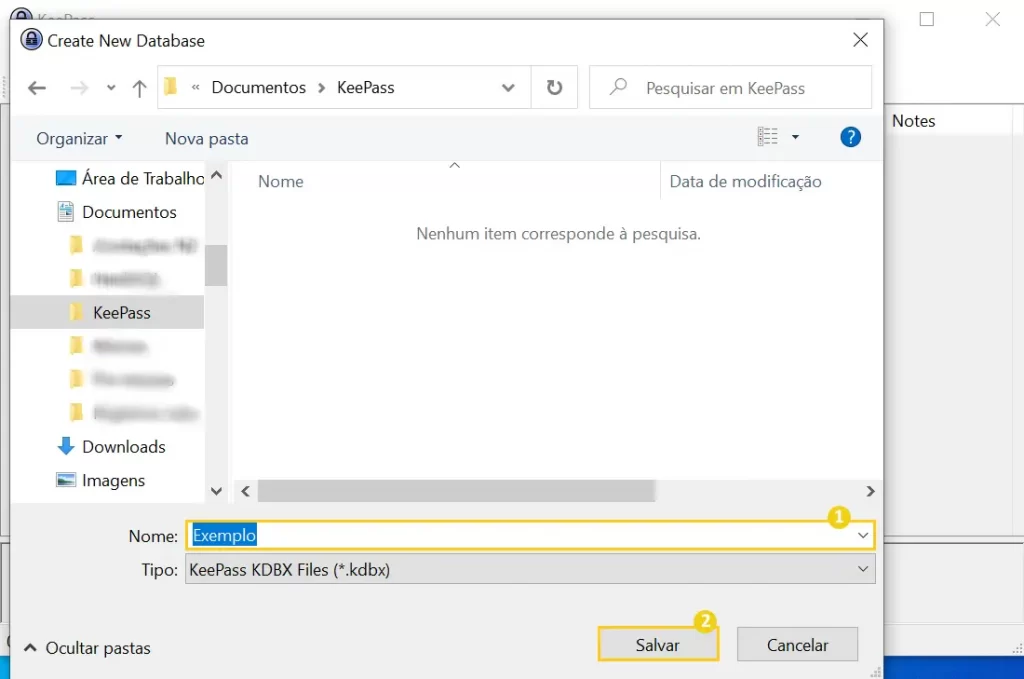Screen dimensions: 1024x679
Task: Sort files by the Nome column
Action: [281, 182]
